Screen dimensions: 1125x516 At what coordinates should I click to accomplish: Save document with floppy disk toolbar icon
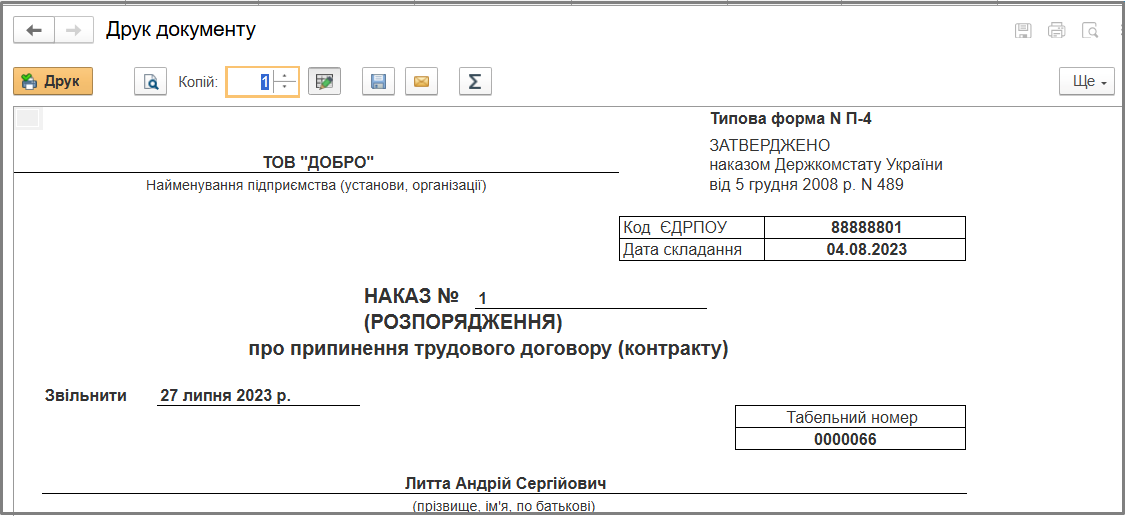(378, 82)
